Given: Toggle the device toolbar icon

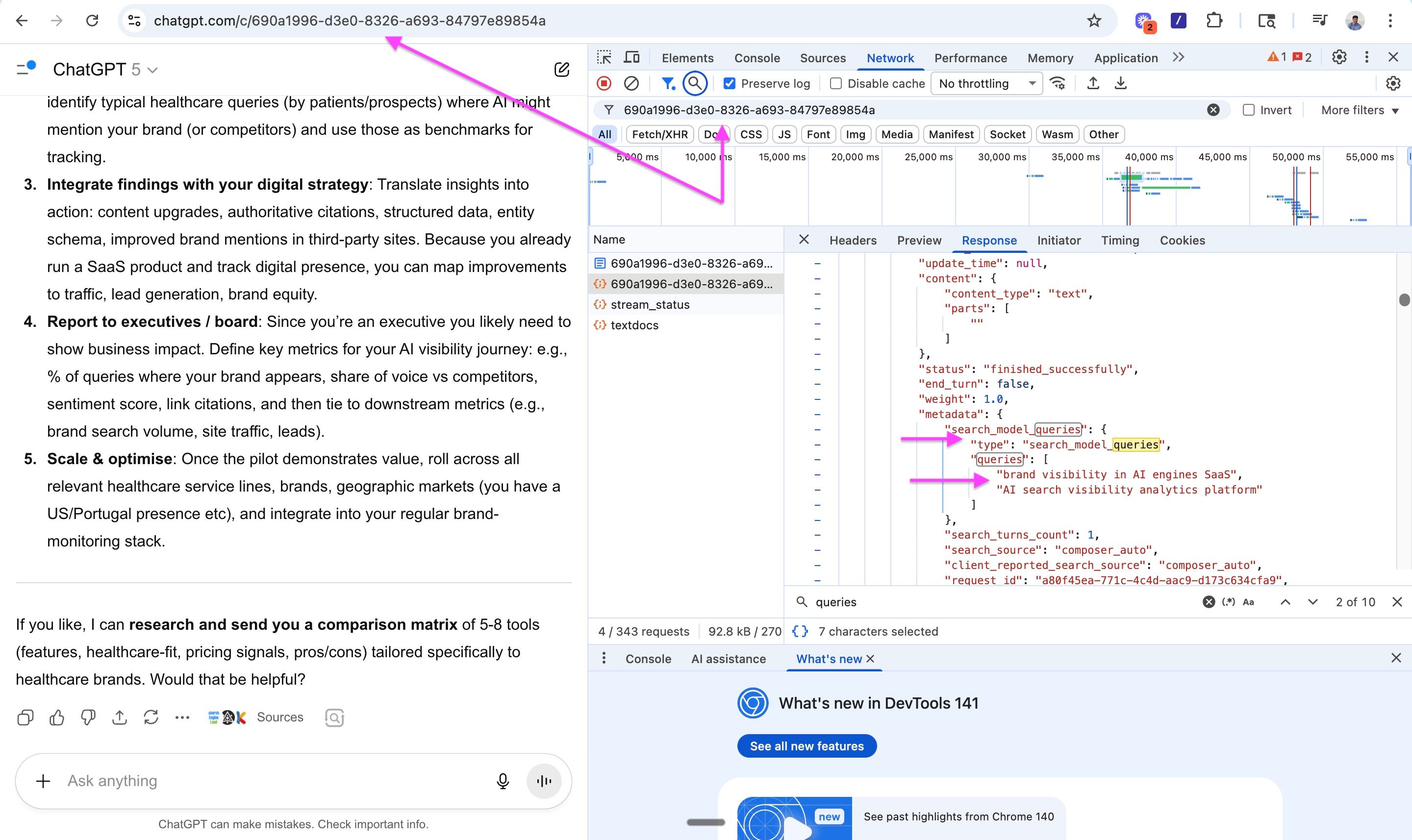Looking at the screenshot, I should (x=631, y=58).
